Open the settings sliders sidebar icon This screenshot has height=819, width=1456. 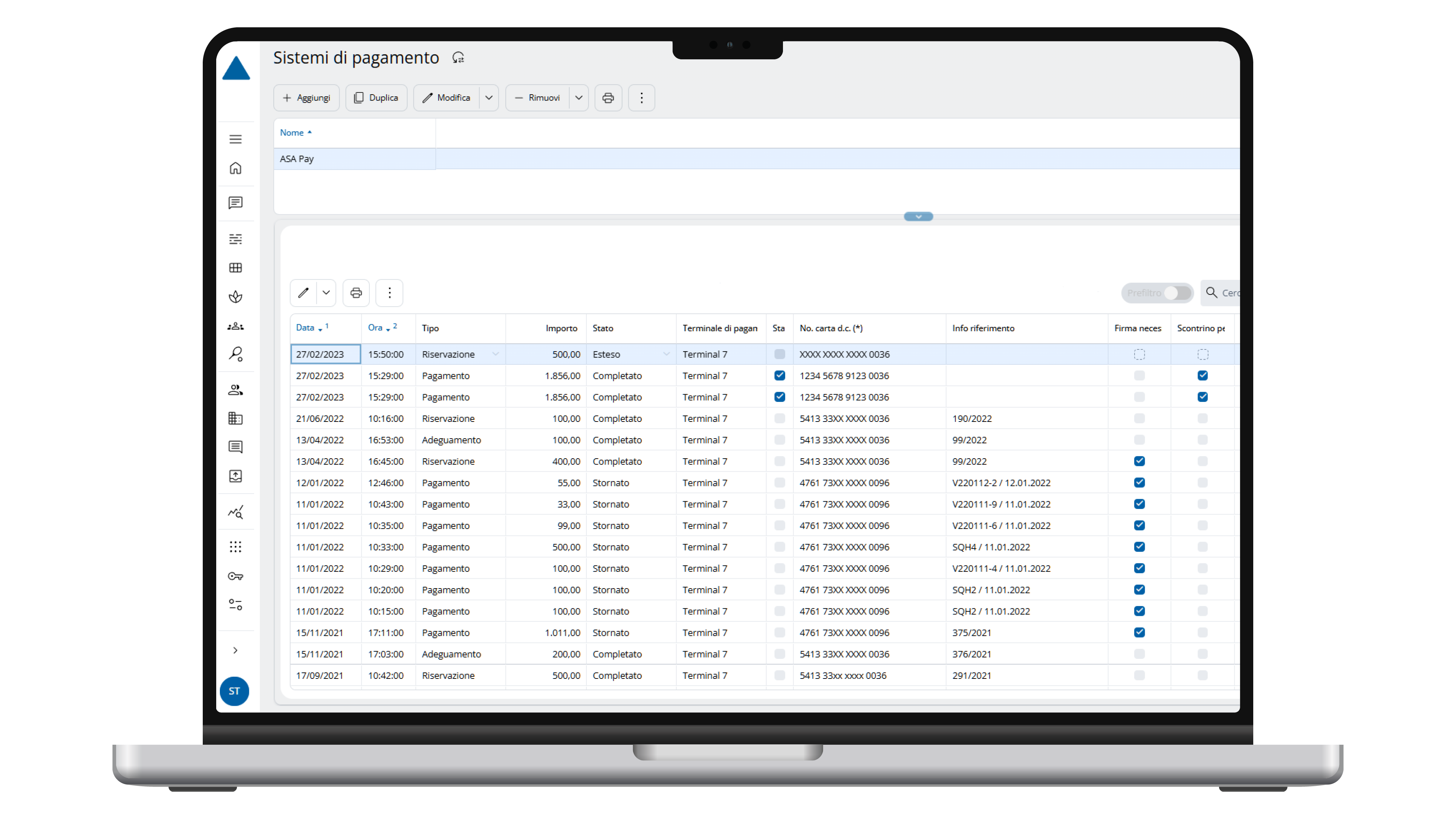(x=236, y=605)
